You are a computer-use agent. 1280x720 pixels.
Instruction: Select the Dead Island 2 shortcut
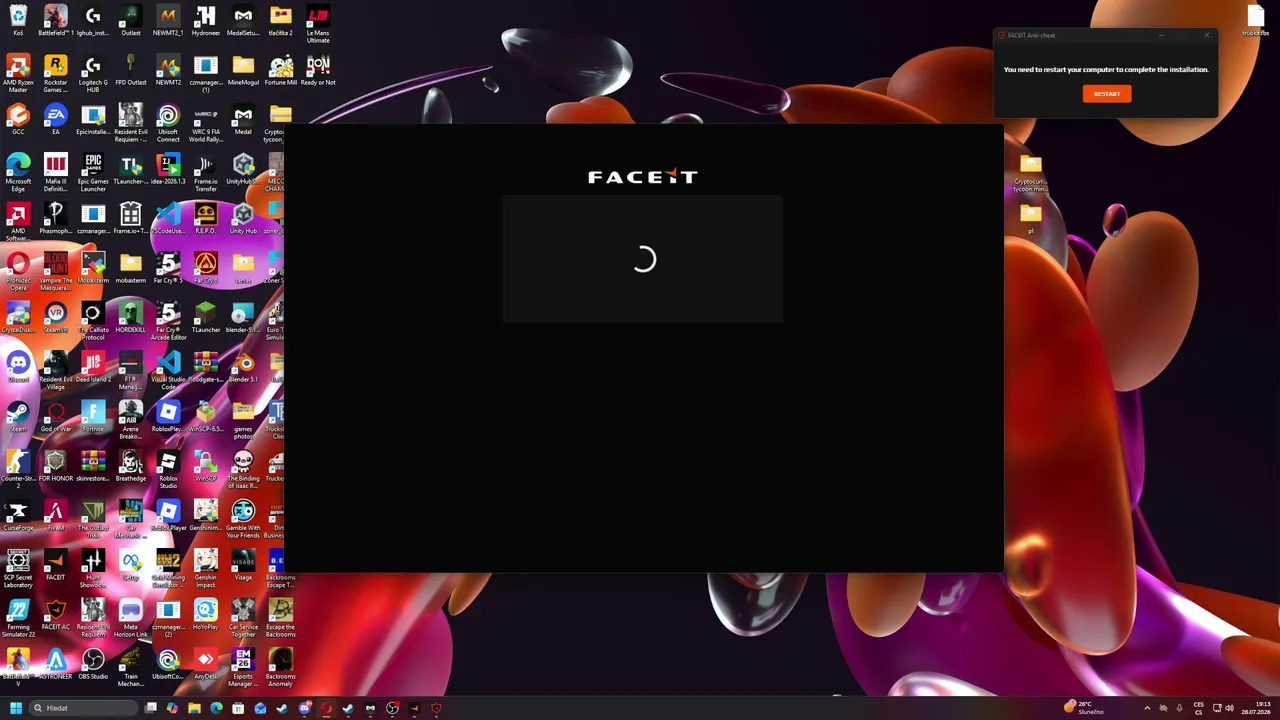pos(93,367)
